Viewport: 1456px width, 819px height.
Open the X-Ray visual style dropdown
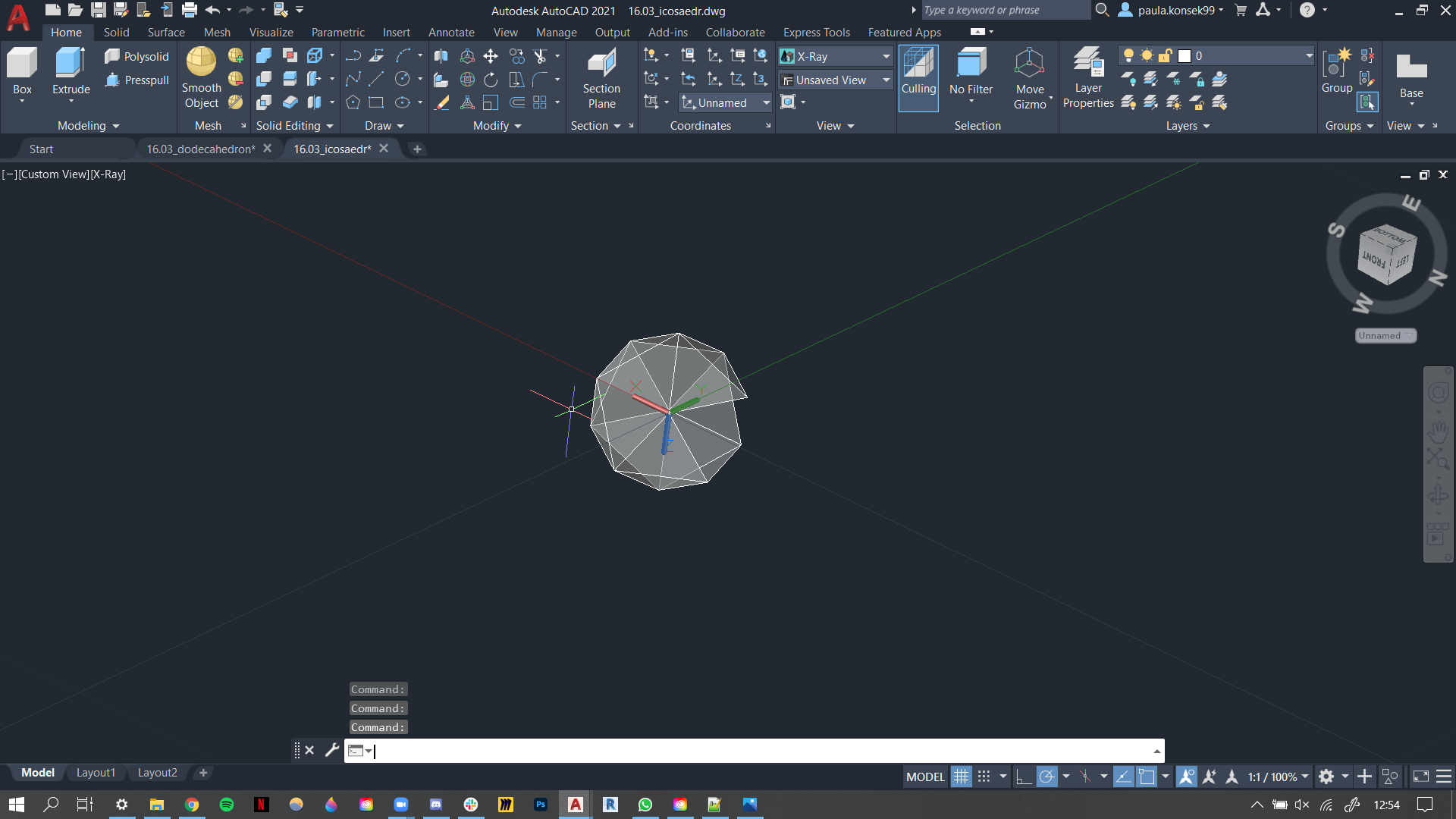pyautogui.click(x=836, y=56)
